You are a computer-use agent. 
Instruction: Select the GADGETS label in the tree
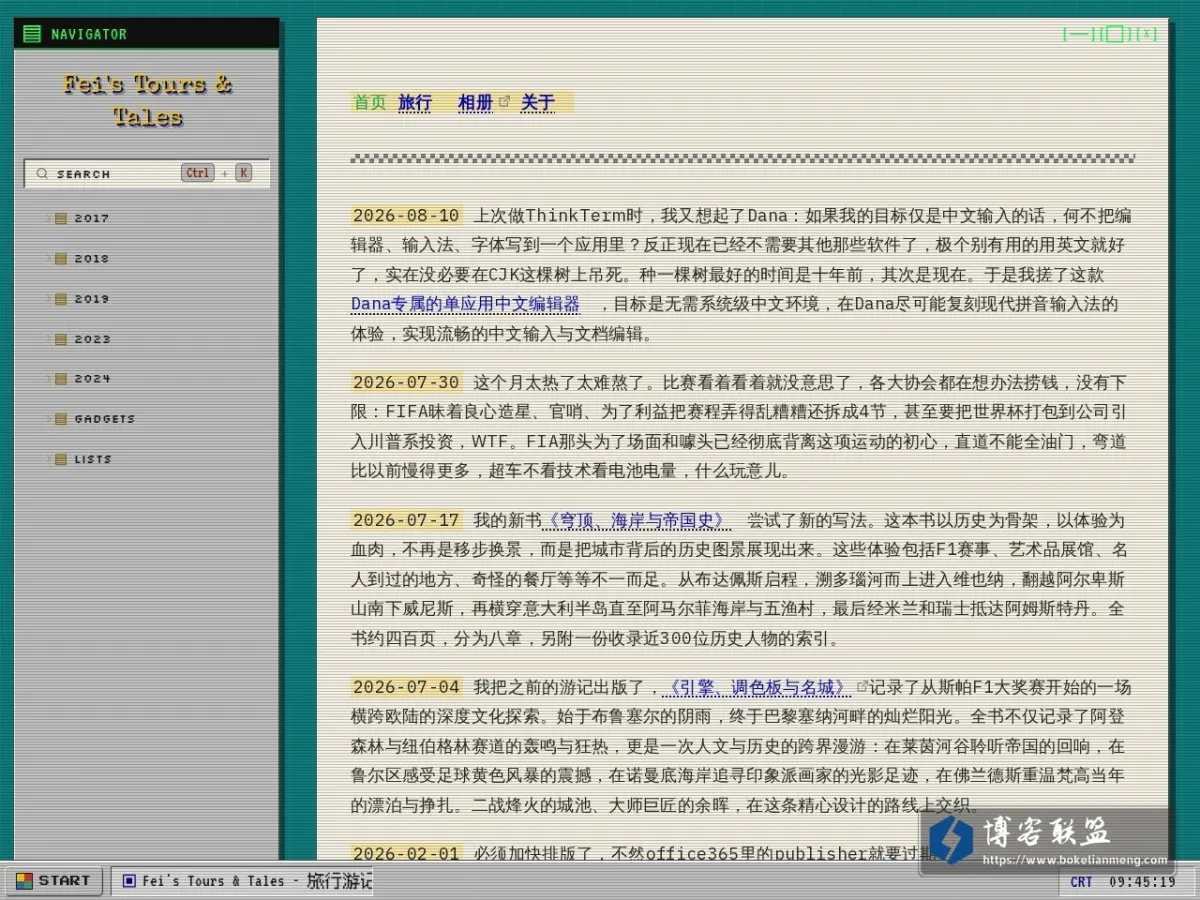[104, 419]
